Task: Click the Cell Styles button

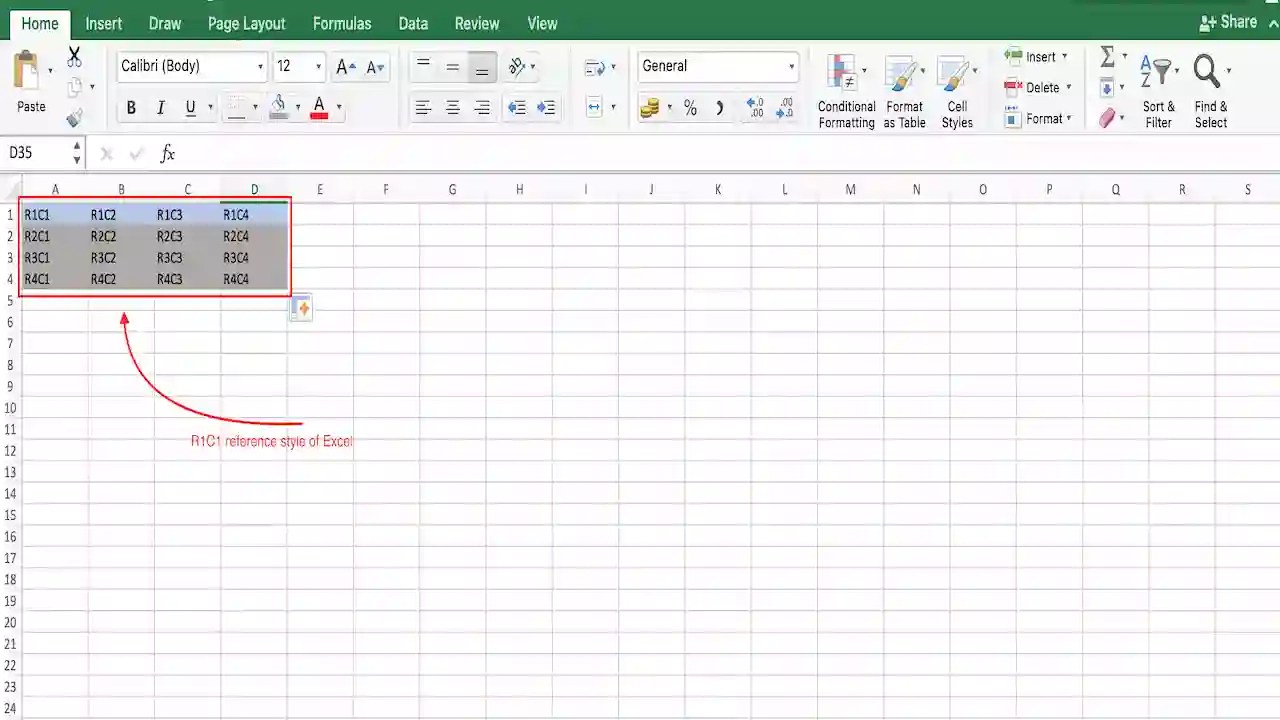Action: tap(956, 90)
